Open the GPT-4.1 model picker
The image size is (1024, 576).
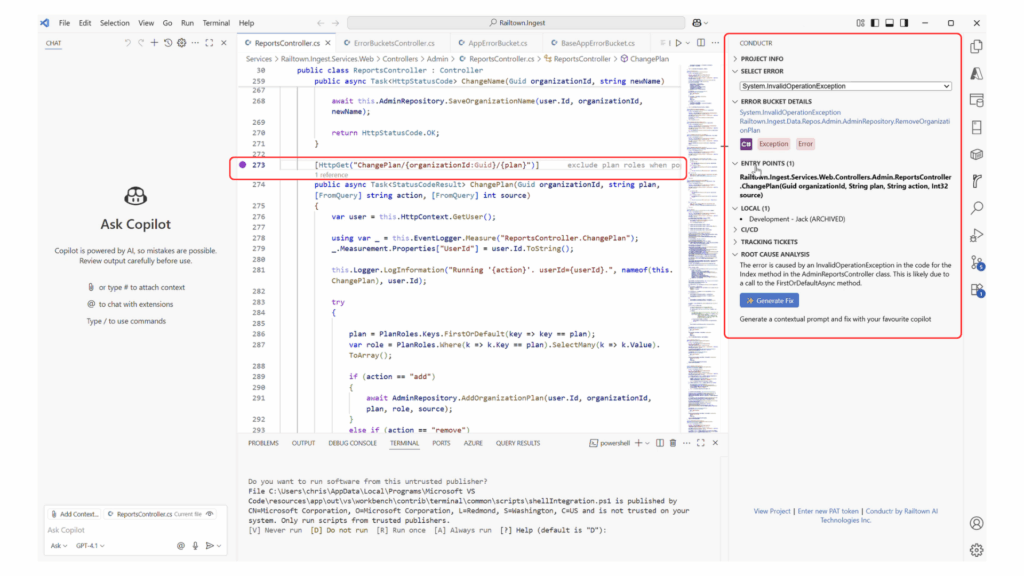coord(88,546)
